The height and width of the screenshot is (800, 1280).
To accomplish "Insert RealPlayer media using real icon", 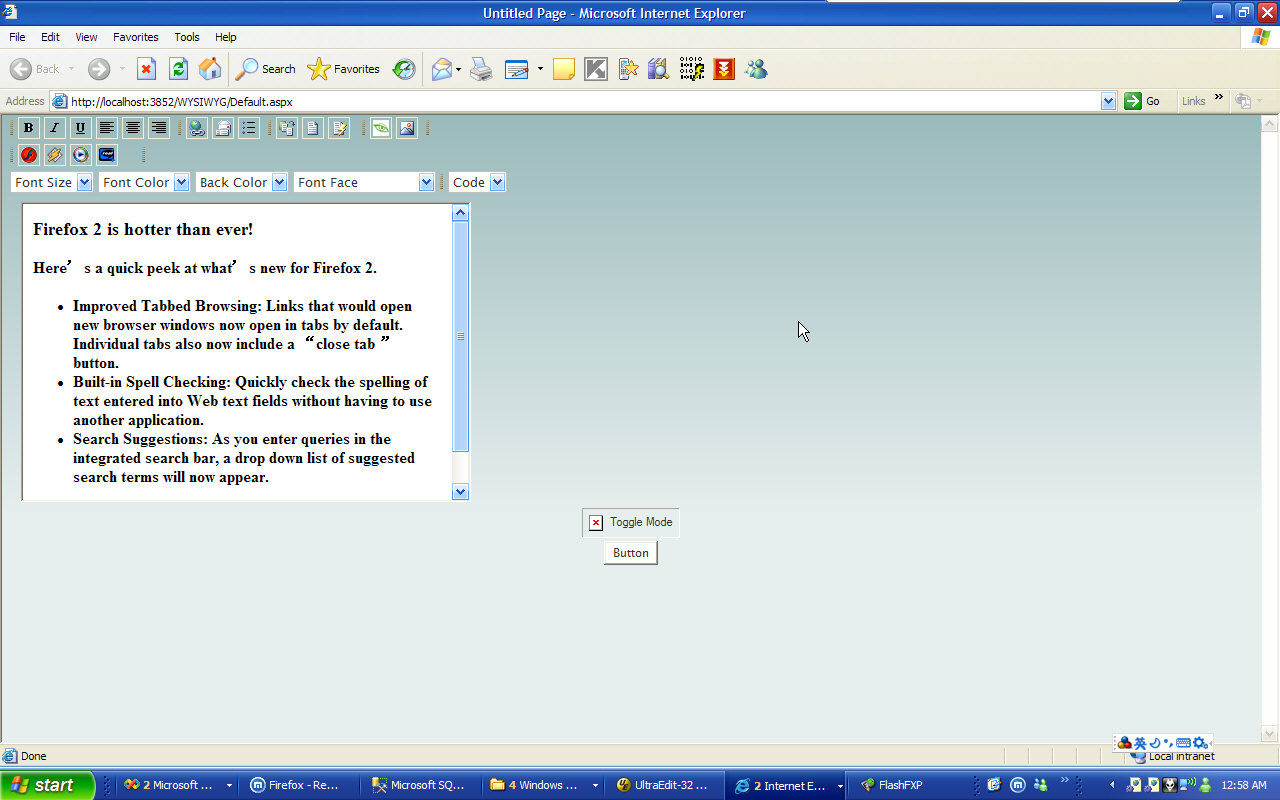I will [x=107, y=155].
